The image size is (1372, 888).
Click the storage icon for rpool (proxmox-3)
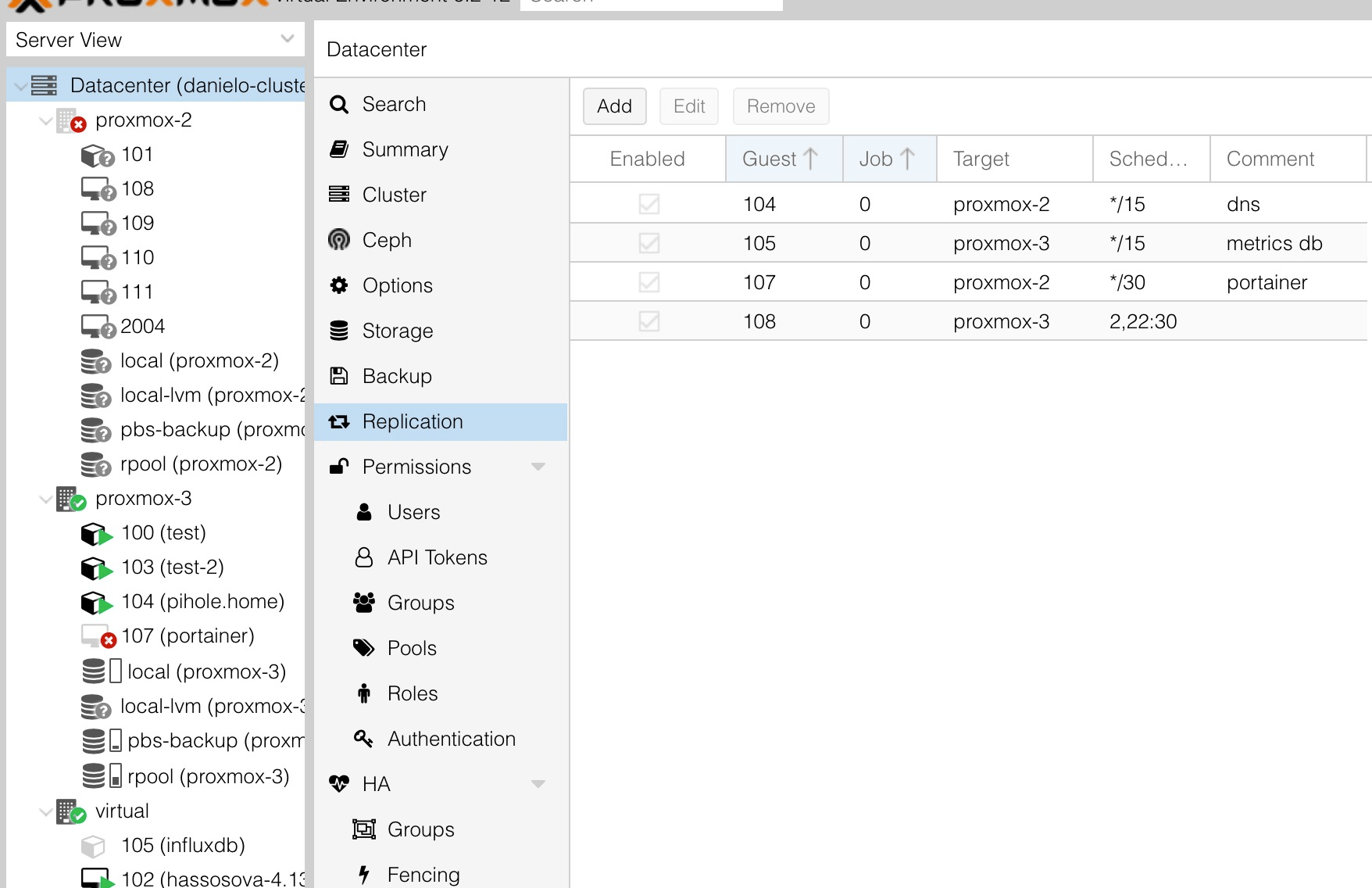(x=102, y=775)
